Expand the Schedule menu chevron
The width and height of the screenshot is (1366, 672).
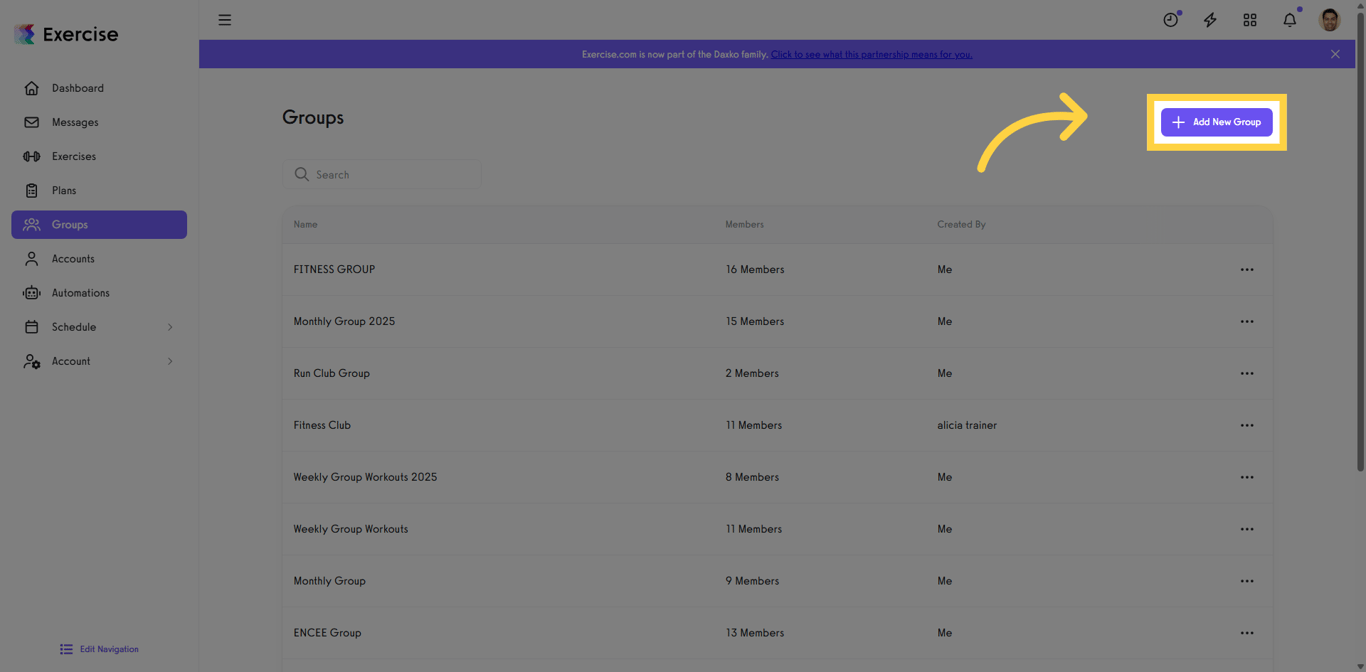click(x=170, y=326)
